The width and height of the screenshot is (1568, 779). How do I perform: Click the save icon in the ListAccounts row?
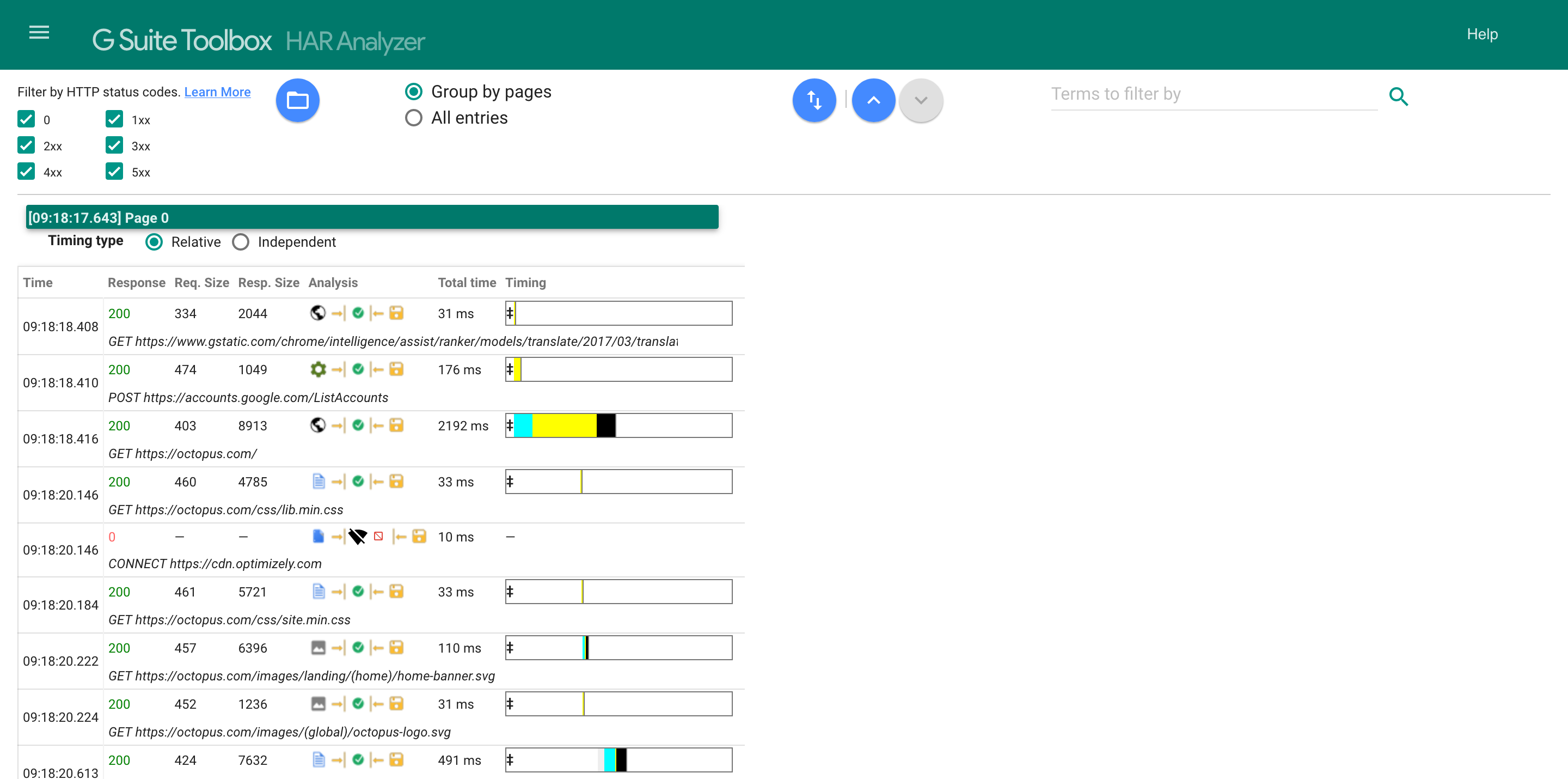click(x=396, y=369)
